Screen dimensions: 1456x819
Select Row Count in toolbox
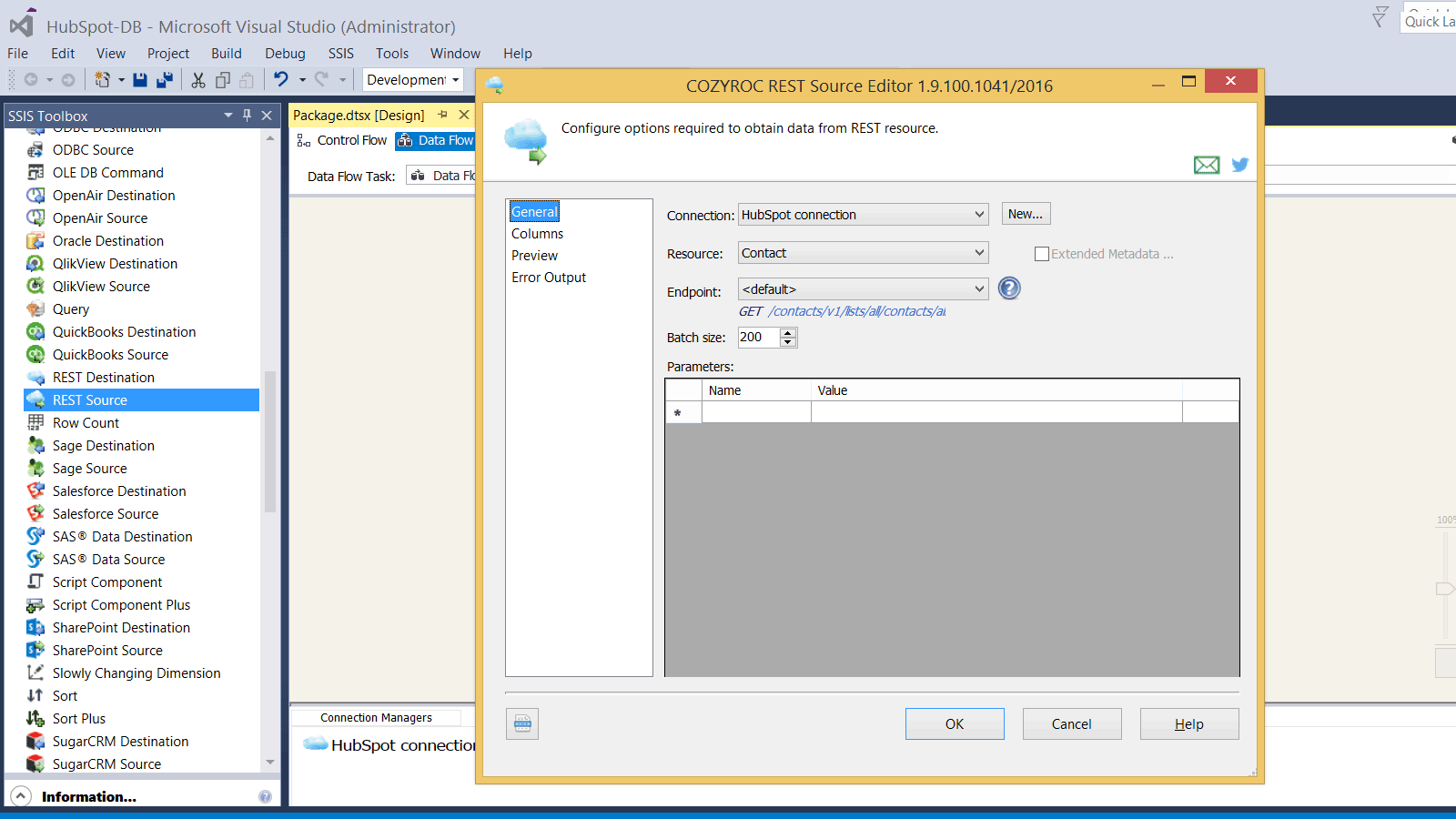[x=86, y=422]
